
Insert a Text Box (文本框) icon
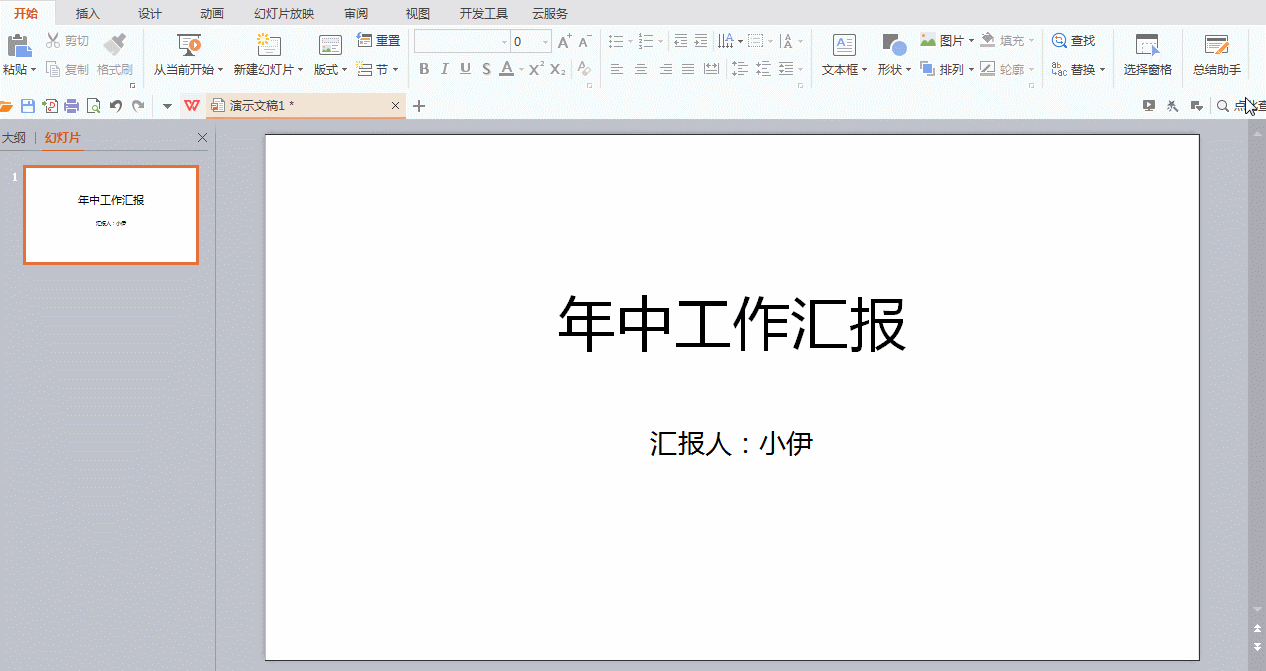pyautogui.click(x=845, y=46)
